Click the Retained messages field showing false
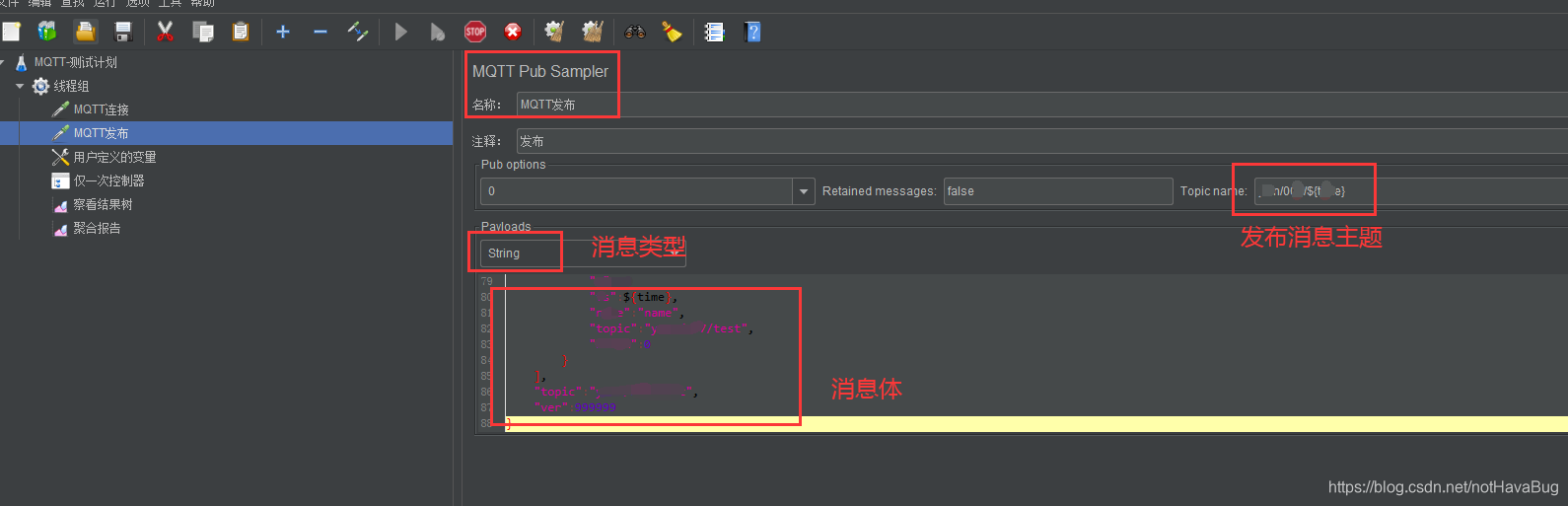 click(x=1058, y=191)
